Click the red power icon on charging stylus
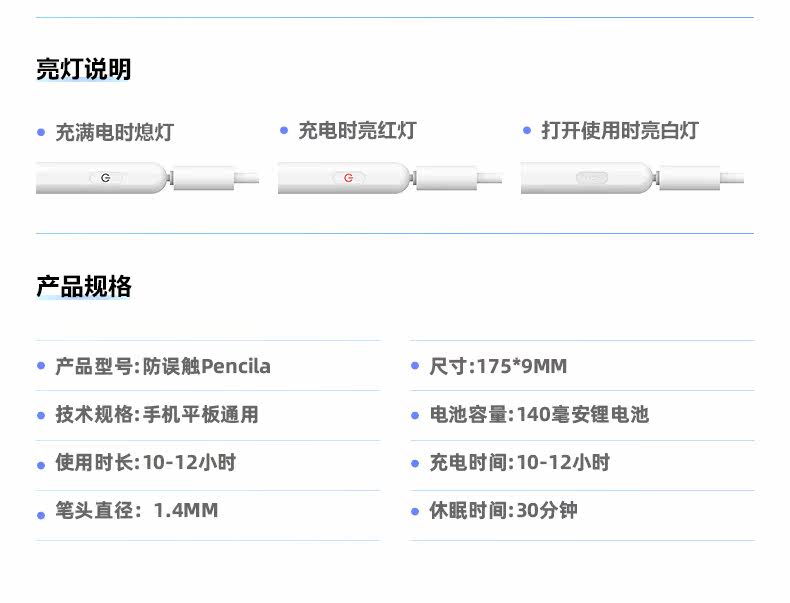 tap(348, 178)
